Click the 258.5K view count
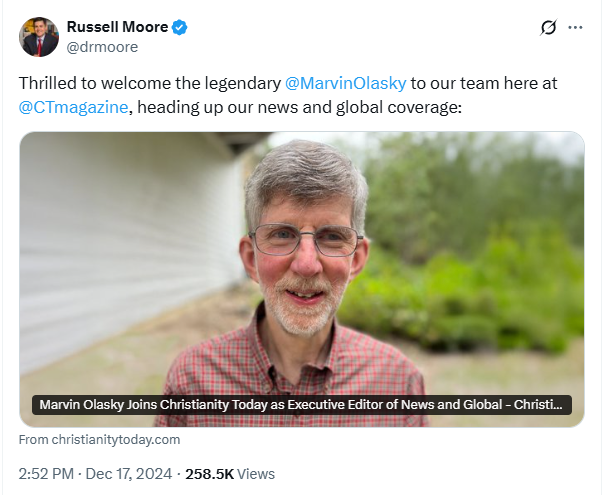 [211, 473]
